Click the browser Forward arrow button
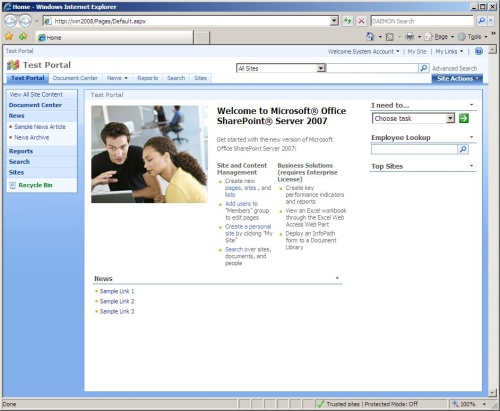The image size is (500, 411). point(25,21)
